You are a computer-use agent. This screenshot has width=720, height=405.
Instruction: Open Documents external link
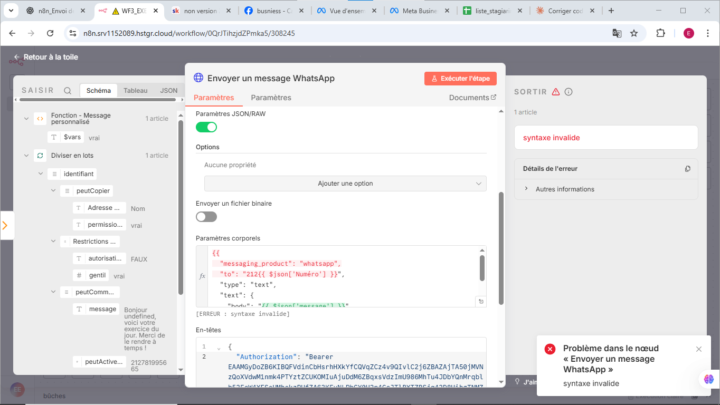(x=472, y=97)
